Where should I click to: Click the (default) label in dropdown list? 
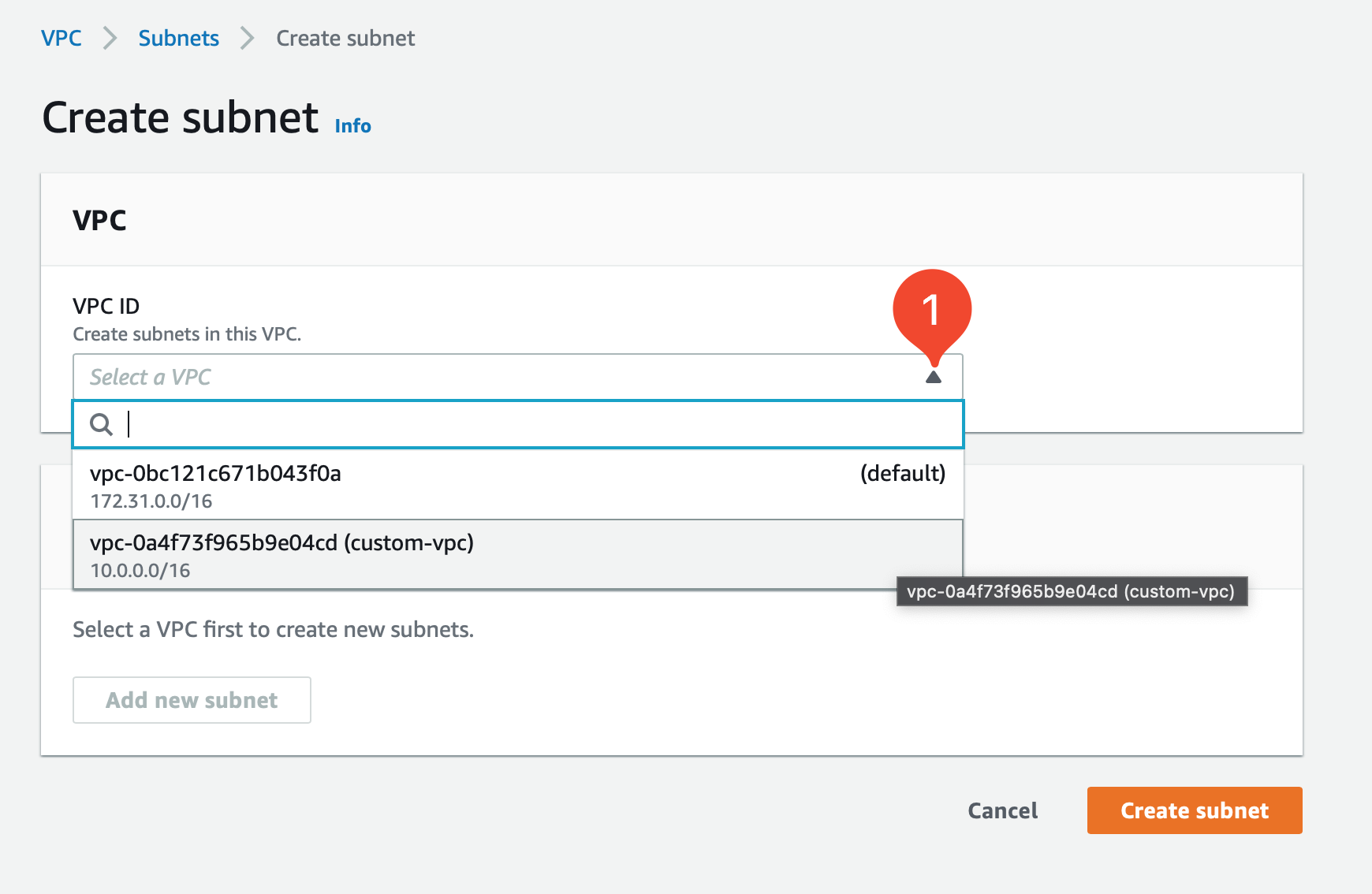click(902, 474)
